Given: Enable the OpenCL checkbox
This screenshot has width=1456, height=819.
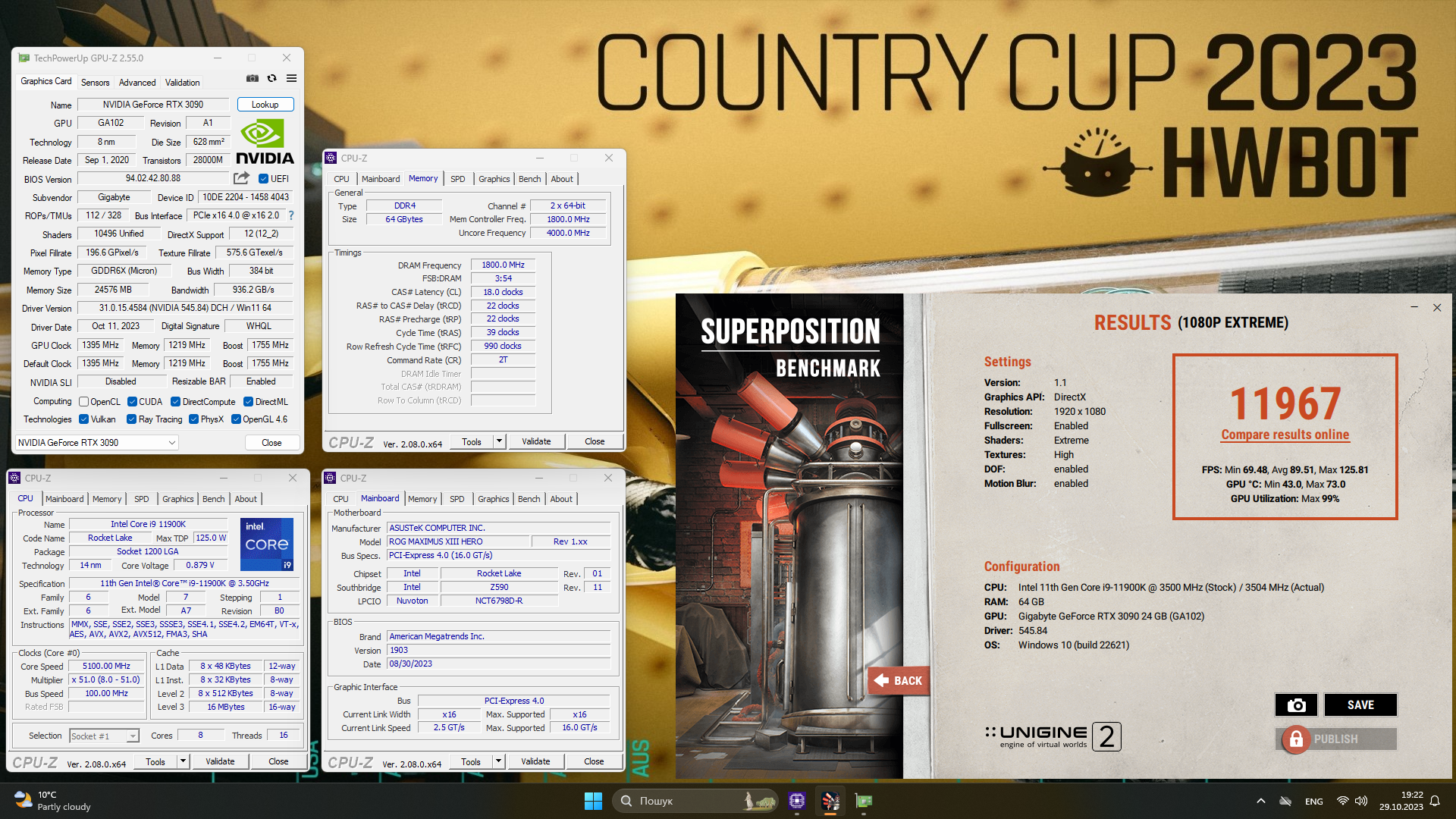Looking at the screenshot, I should click(84, 402).
